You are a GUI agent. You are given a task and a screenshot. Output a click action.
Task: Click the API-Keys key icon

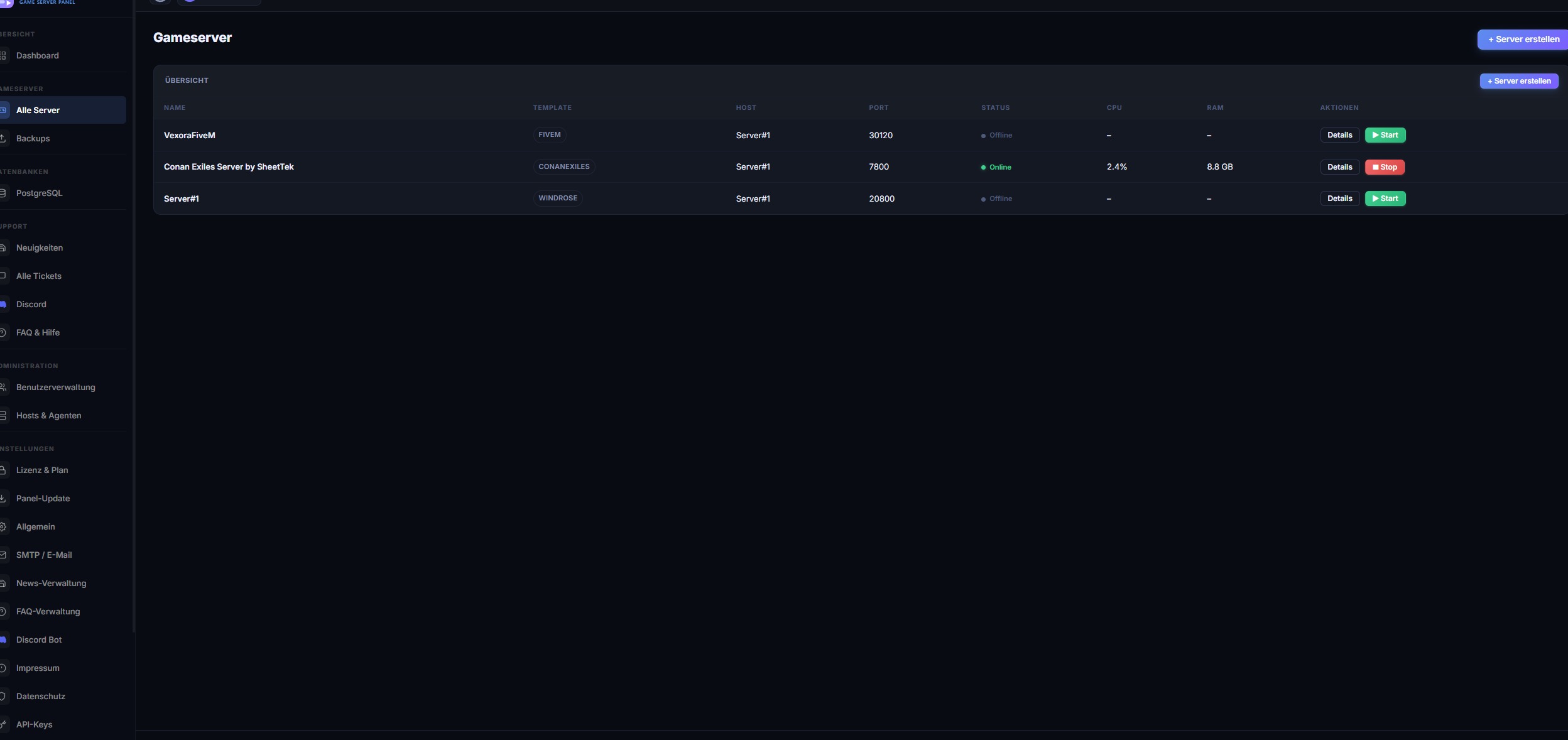click(x=3, y=724)
